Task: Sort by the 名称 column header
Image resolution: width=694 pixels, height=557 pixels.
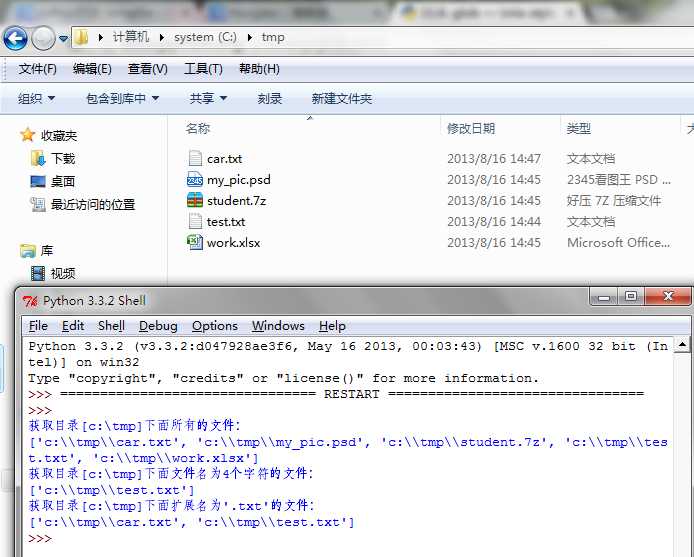Action: (x=197, y=128)
